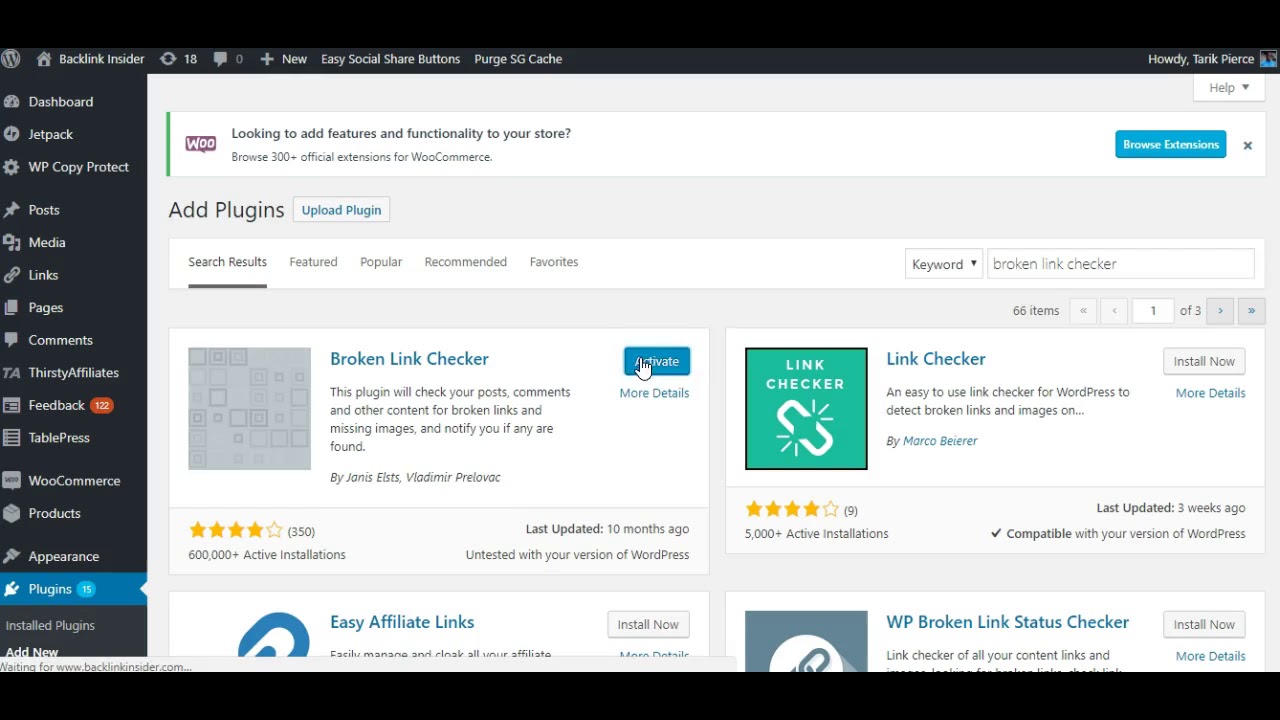Open More Details for Link Checker

pos(1210,393)
